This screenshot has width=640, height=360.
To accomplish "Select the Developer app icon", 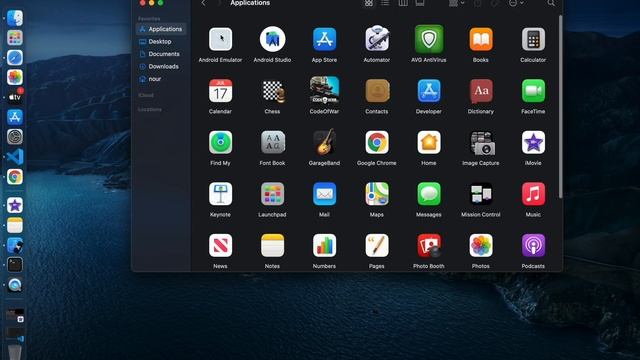I will coord(429,91).
